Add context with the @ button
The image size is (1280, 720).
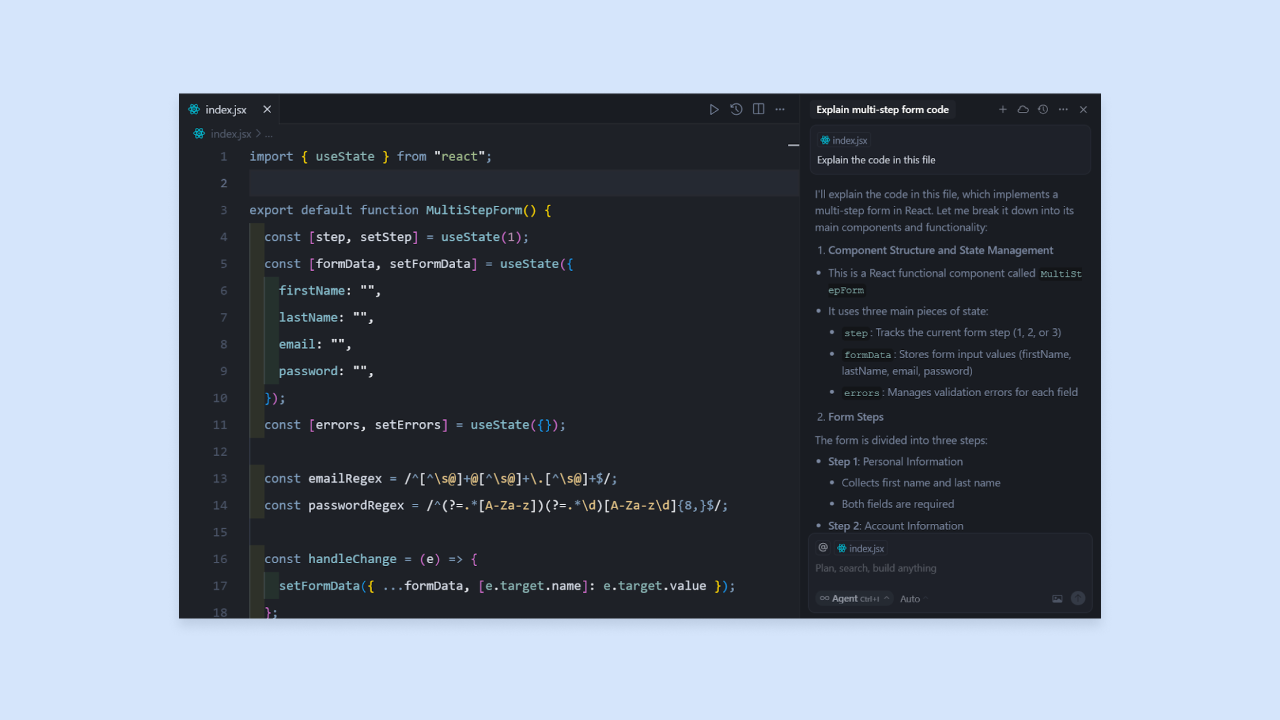[x=823, y=548]
